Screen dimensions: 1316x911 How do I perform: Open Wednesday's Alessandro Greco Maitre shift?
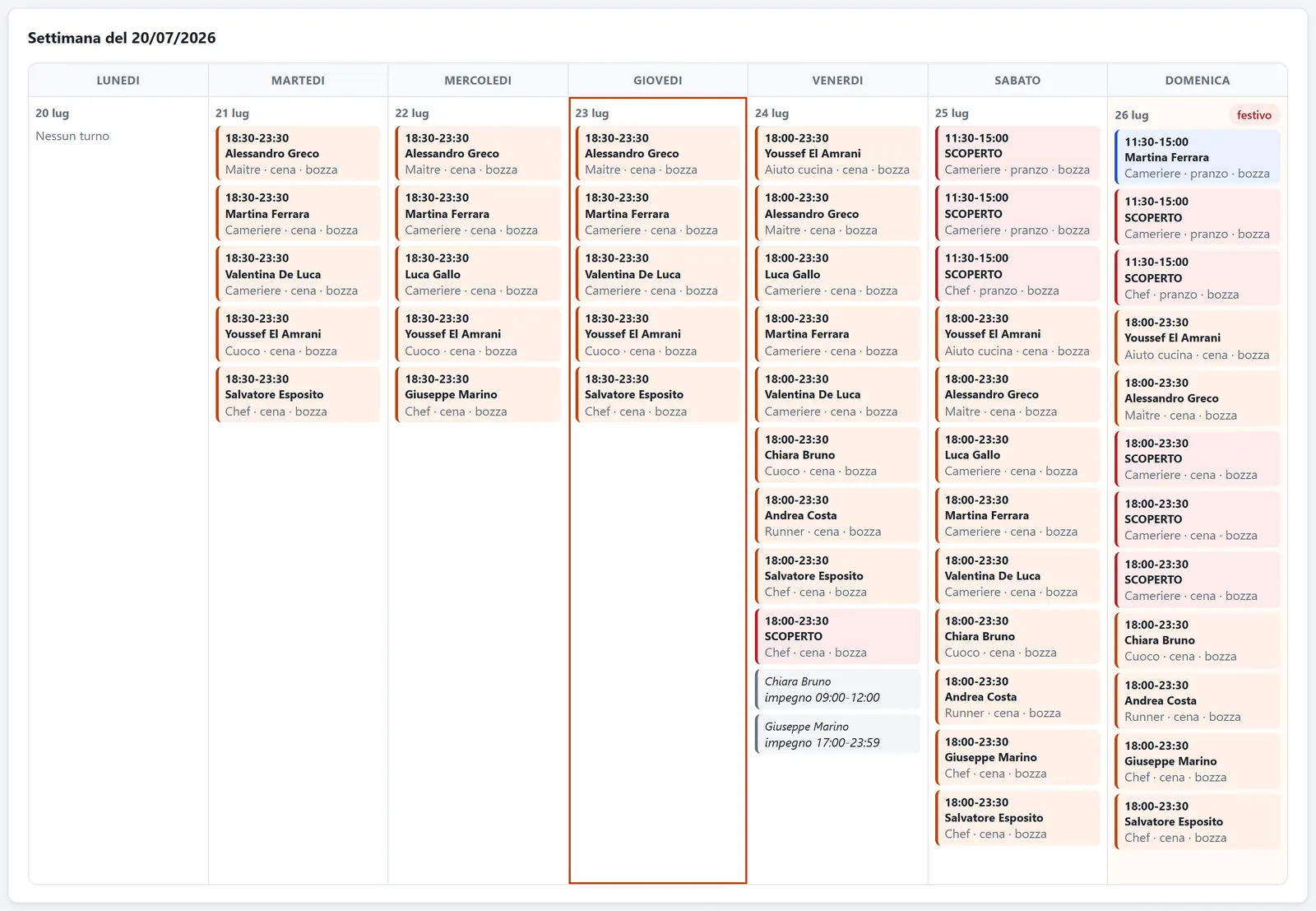coord(478,154)
